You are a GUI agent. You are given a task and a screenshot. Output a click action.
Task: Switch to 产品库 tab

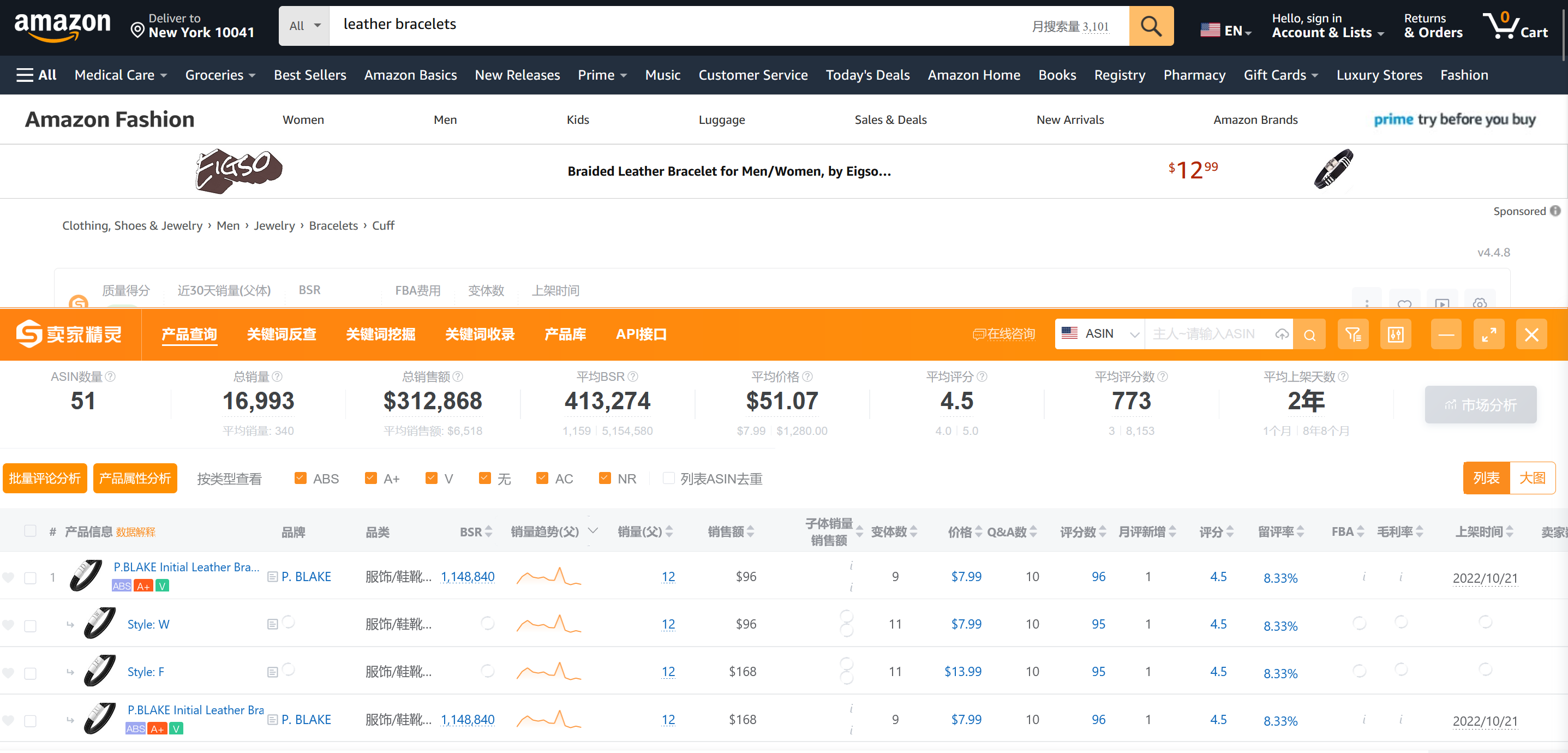pos(565,334)
